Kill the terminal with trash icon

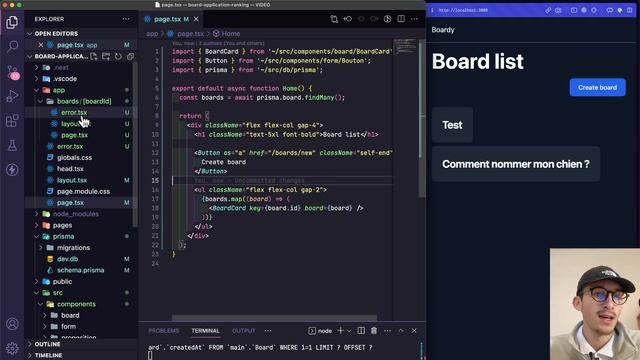click(x=374, y=331)
